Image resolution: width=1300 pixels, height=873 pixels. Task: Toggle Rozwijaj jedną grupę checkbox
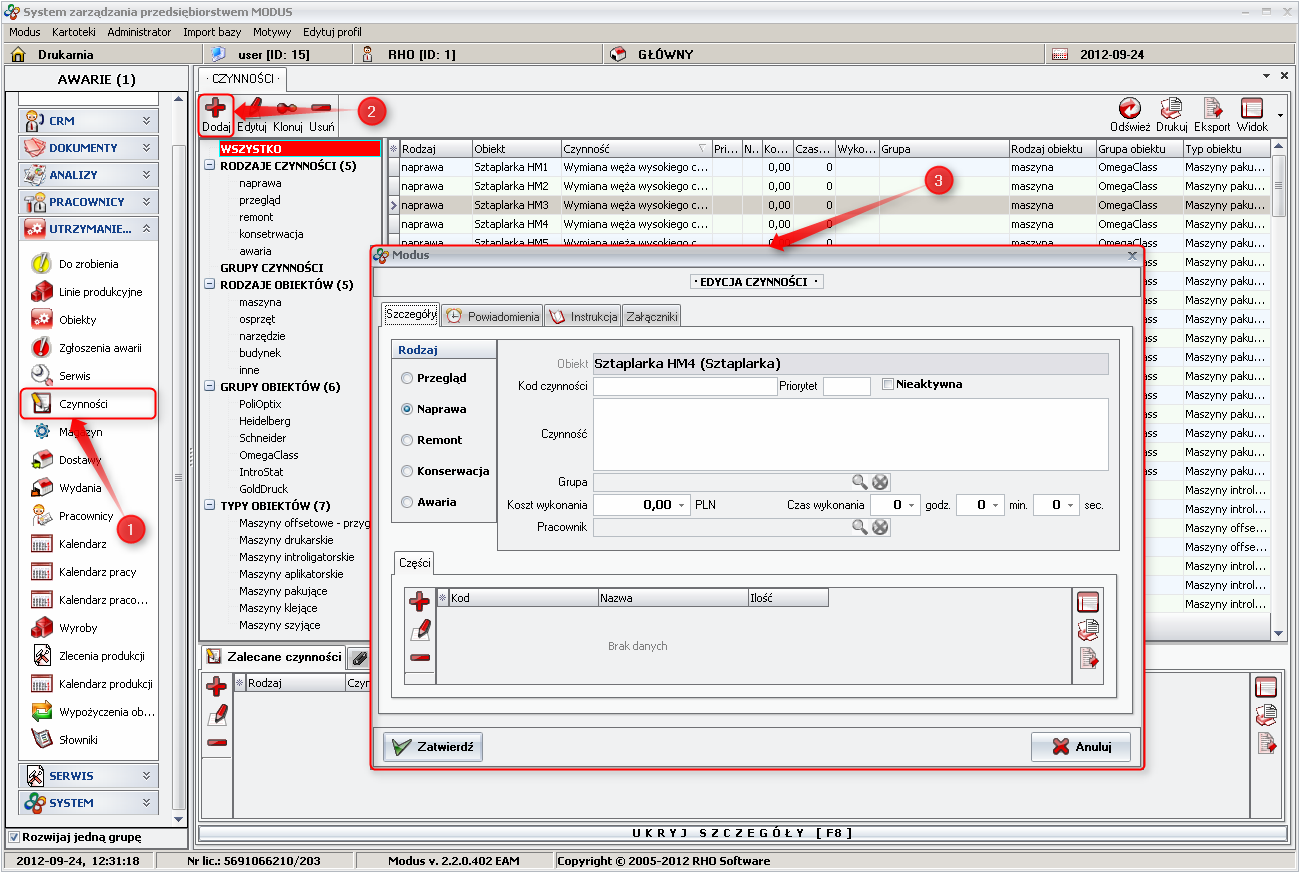(13, 837)
